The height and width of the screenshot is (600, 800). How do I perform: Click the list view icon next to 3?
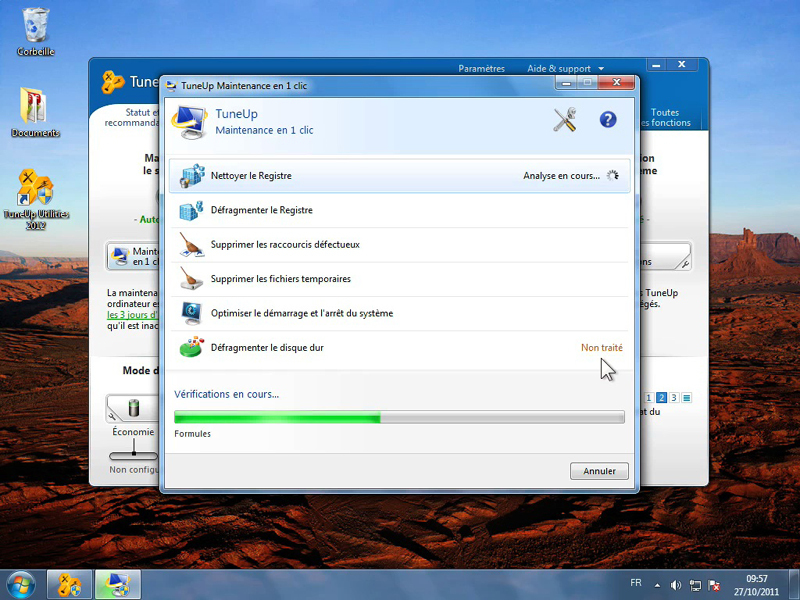687,397
